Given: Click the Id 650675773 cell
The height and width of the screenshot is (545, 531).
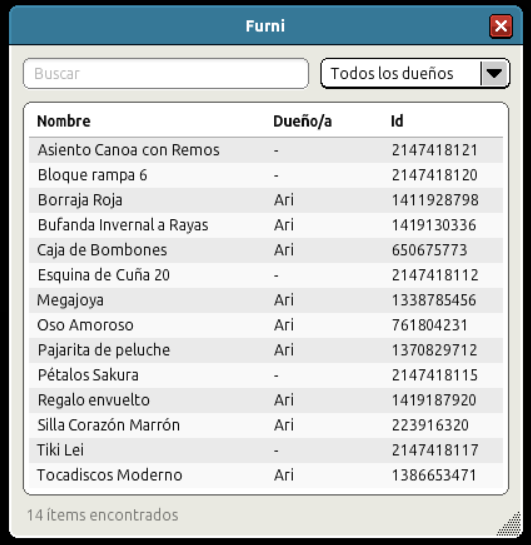Looking at the screenshot, I should point(430,251).
